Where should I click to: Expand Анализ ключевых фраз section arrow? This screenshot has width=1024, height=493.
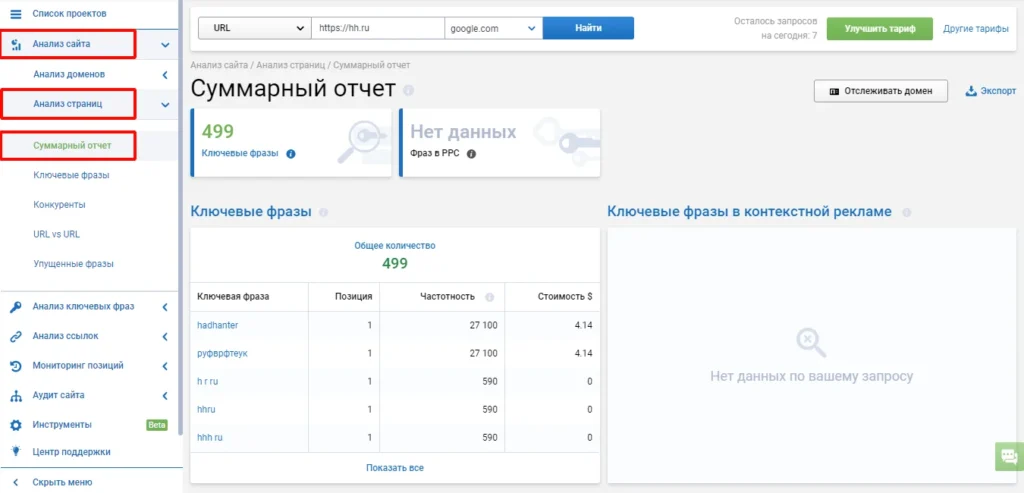165,307
